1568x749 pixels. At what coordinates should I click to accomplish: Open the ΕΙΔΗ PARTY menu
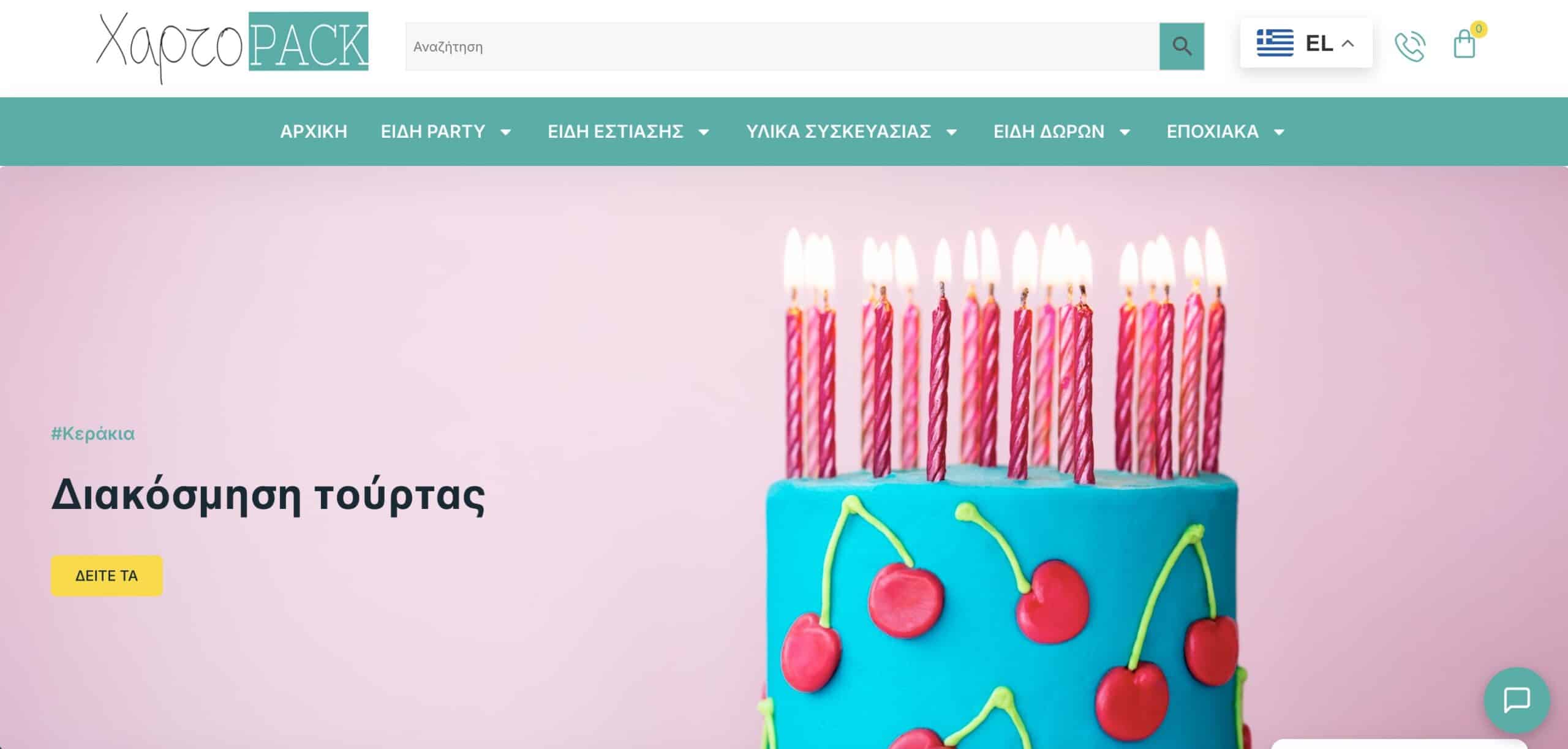pyautogui.click(x=433, y=132)
